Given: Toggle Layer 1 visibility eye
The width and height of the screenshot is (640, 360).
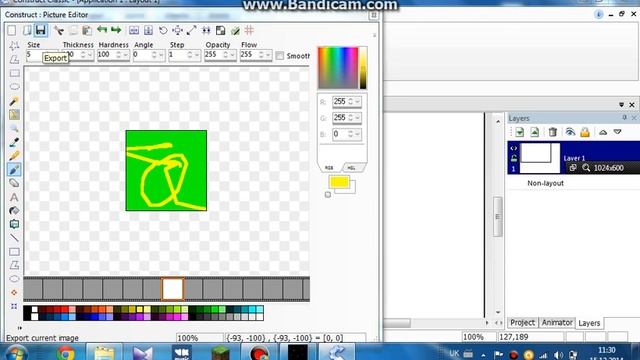Looking at the screenshot, I should pyautogui.click(x=513, y=148).
